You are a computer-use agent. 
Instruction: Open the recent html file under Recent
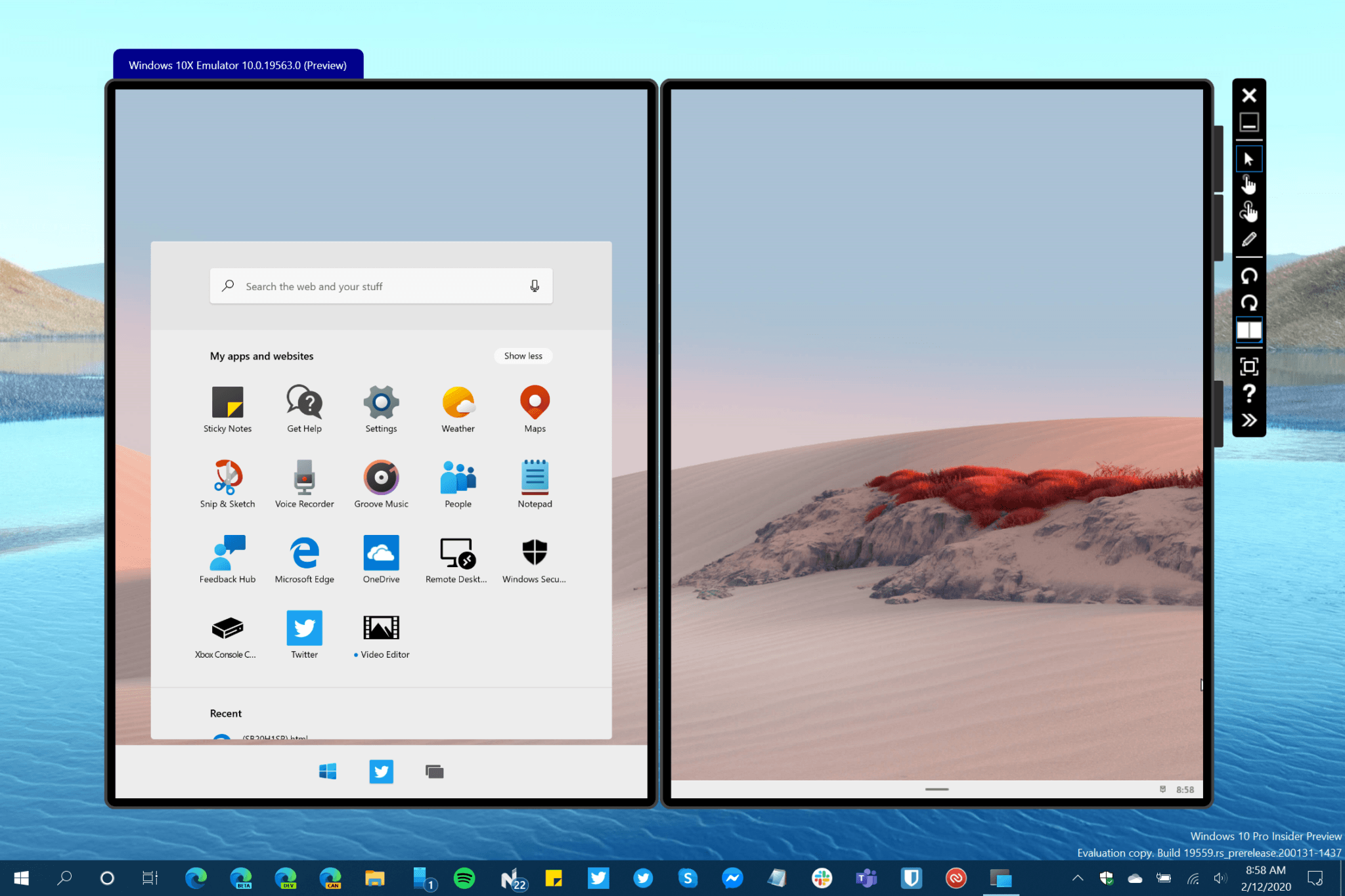(275, 738)
